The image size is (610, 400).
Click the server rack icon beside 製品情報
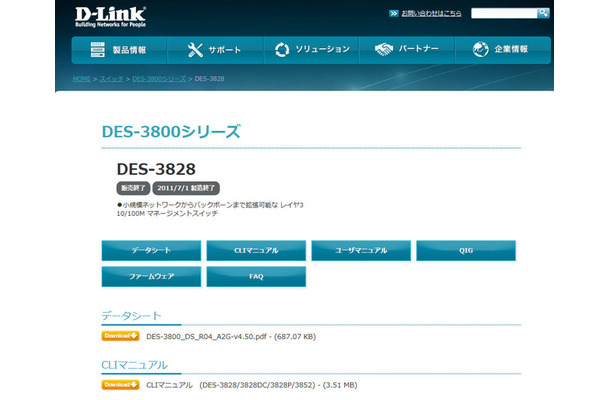(98, 49)
